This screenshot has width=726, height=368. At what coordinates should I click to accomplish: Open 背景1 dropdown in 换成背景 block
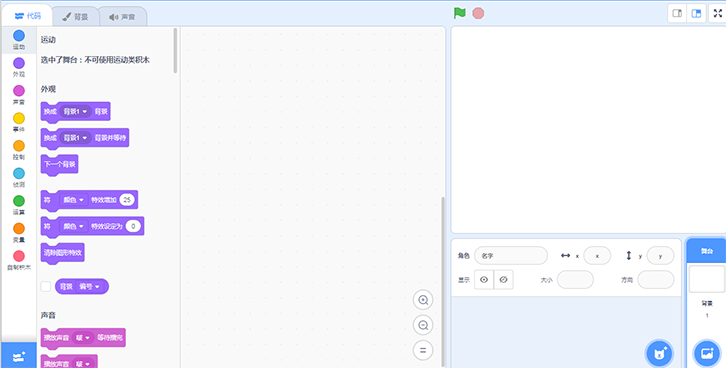click(75, 112)
